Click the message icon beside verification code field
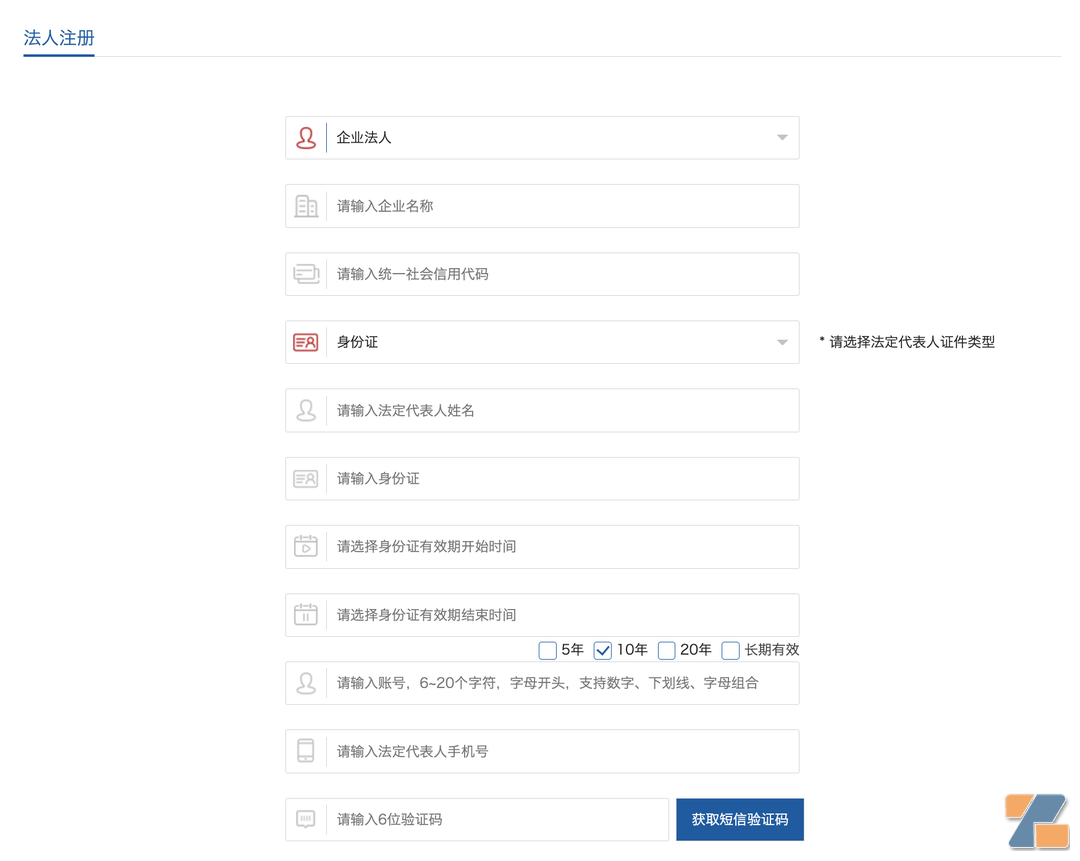The height and width of the screenshot is (861, 1080). coord(305,819)
